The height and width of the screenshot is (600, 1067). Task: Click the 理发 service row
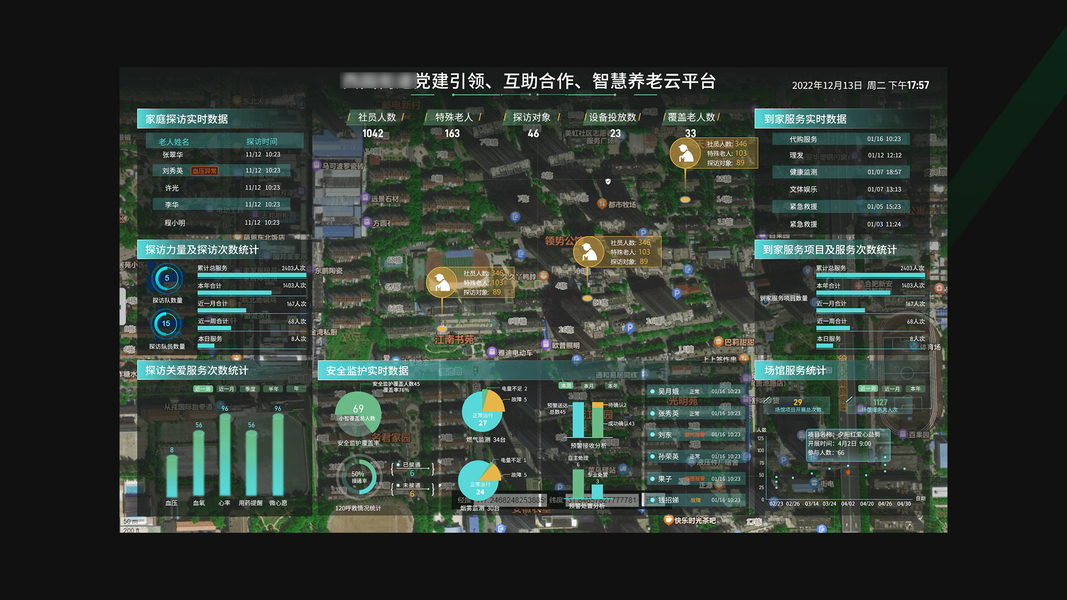(842, 155)
